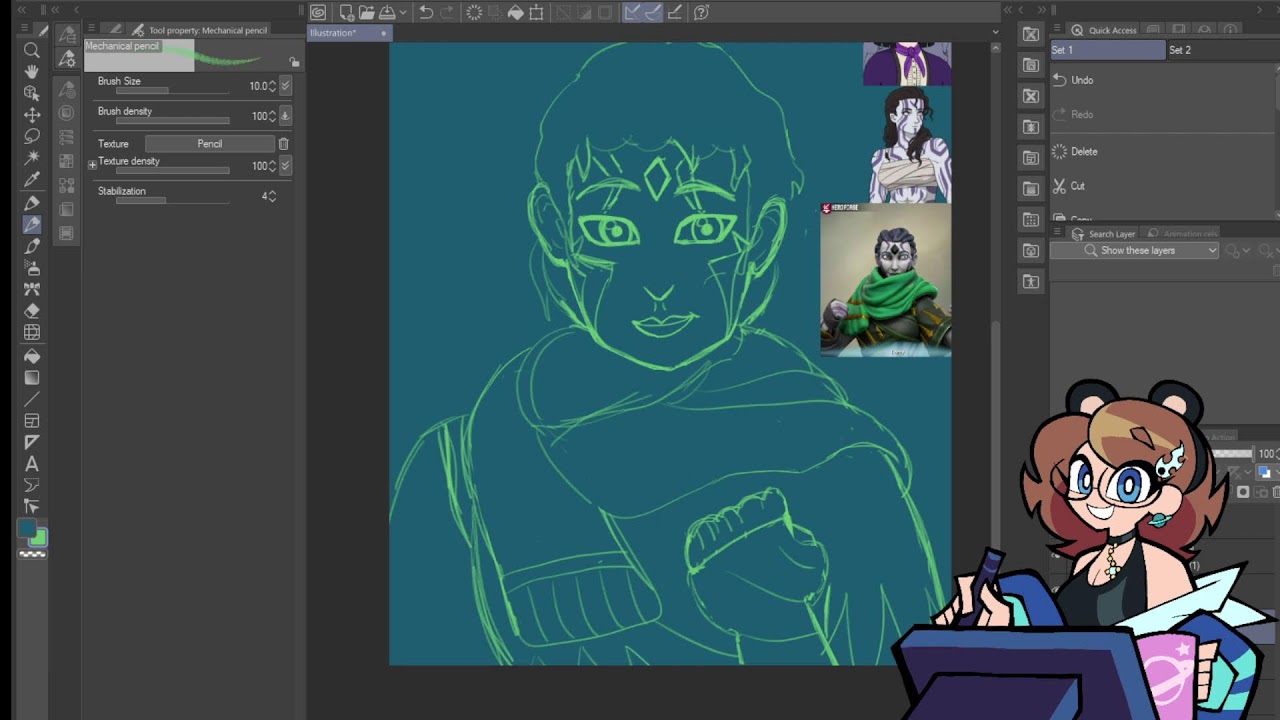Switch to the Quick Access tab
This screenshot has width=1280, height=720.
1104,30
